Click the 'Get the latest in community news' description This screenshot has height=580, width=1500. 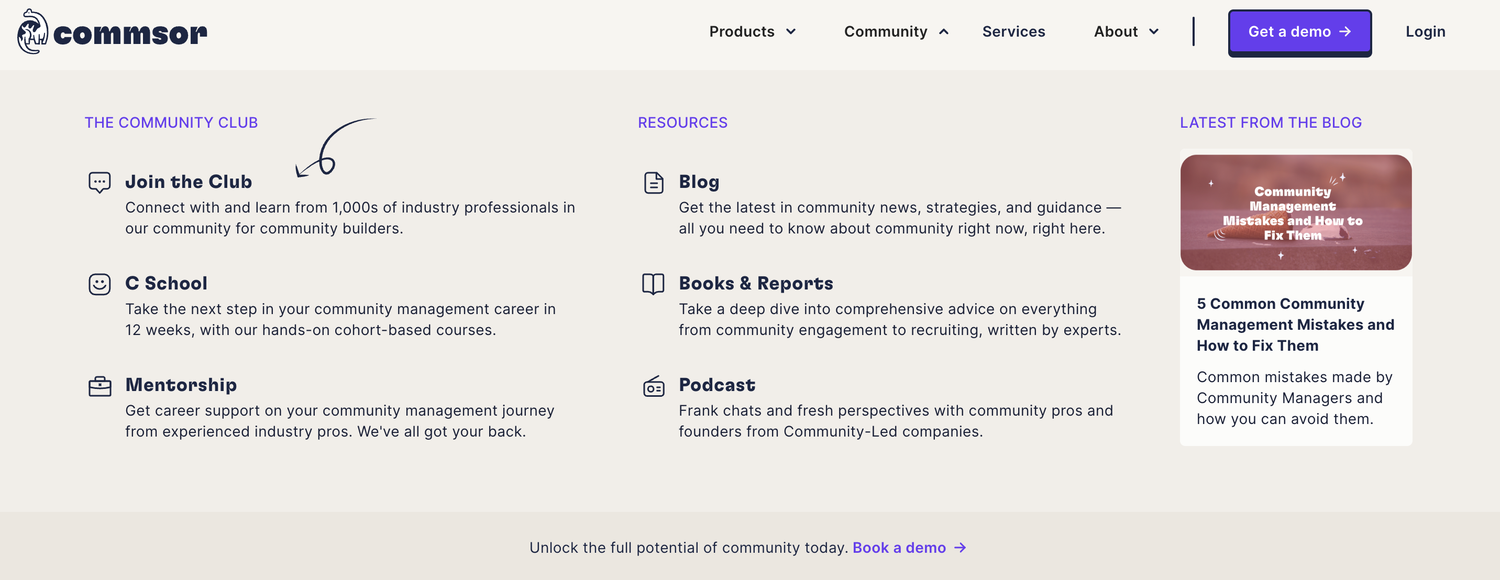[900, 218]
